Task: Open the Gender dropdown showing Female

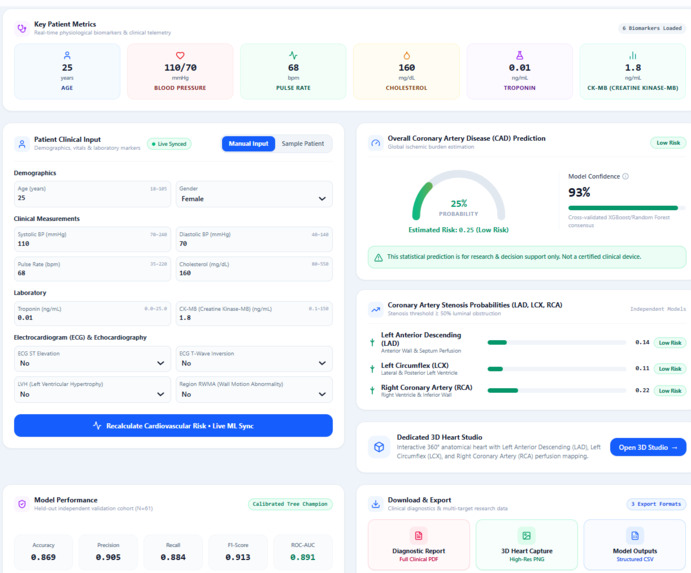Action: [x=254, y=194]
